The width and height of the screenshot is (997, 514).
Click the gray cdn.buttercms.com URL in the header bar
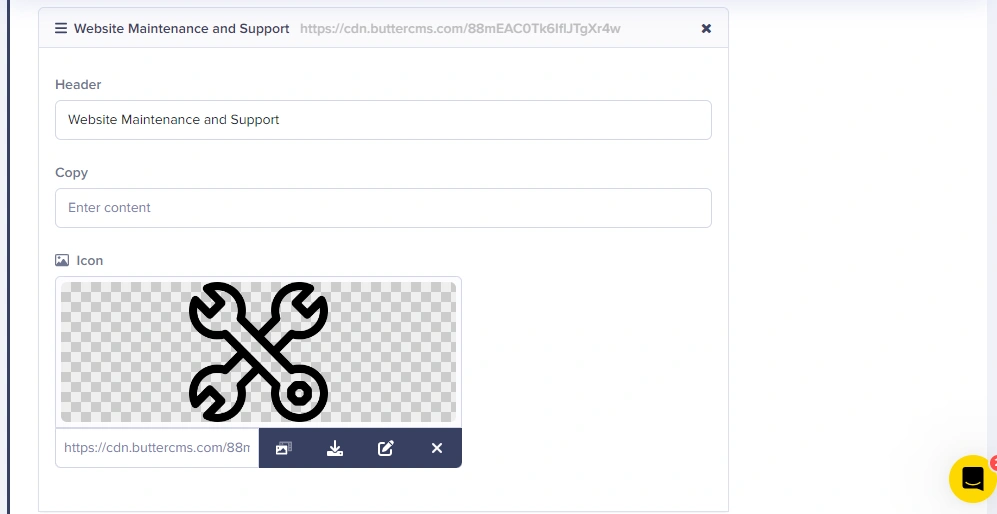tap(460, 29)
